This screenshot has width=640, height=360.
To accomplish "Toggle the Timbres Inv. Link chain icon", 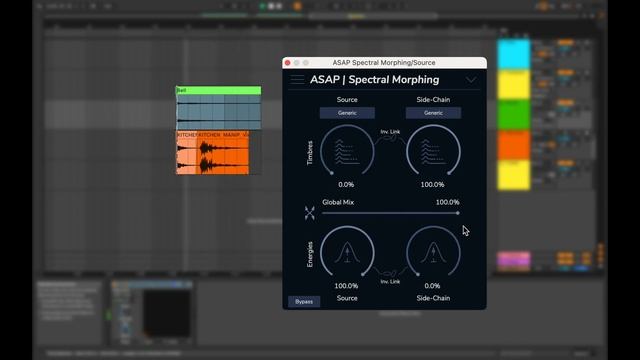I will [390, 139].
